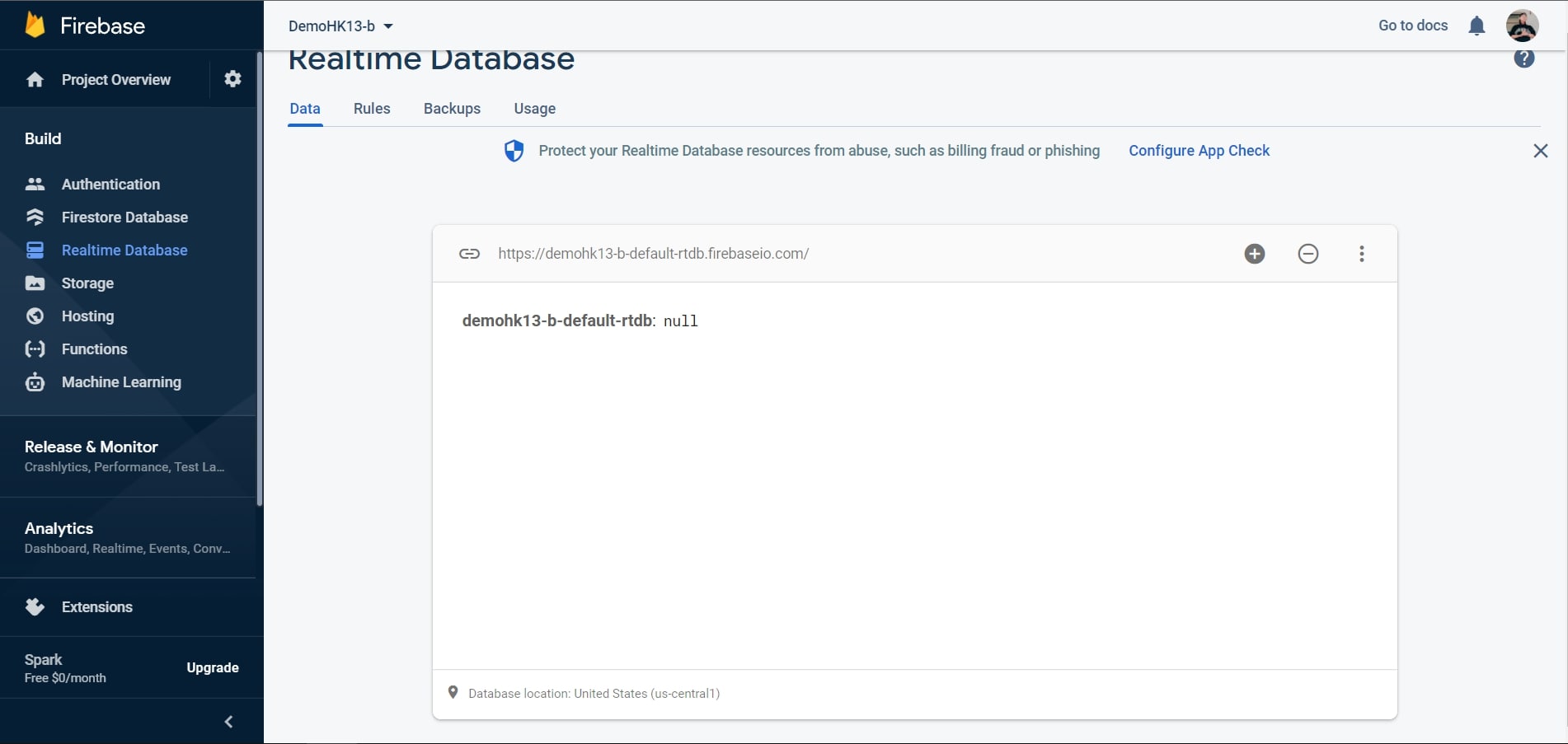The image size is (1568, 744).
Task: Copy the database URL using the link icon
Action: (469, 253)
